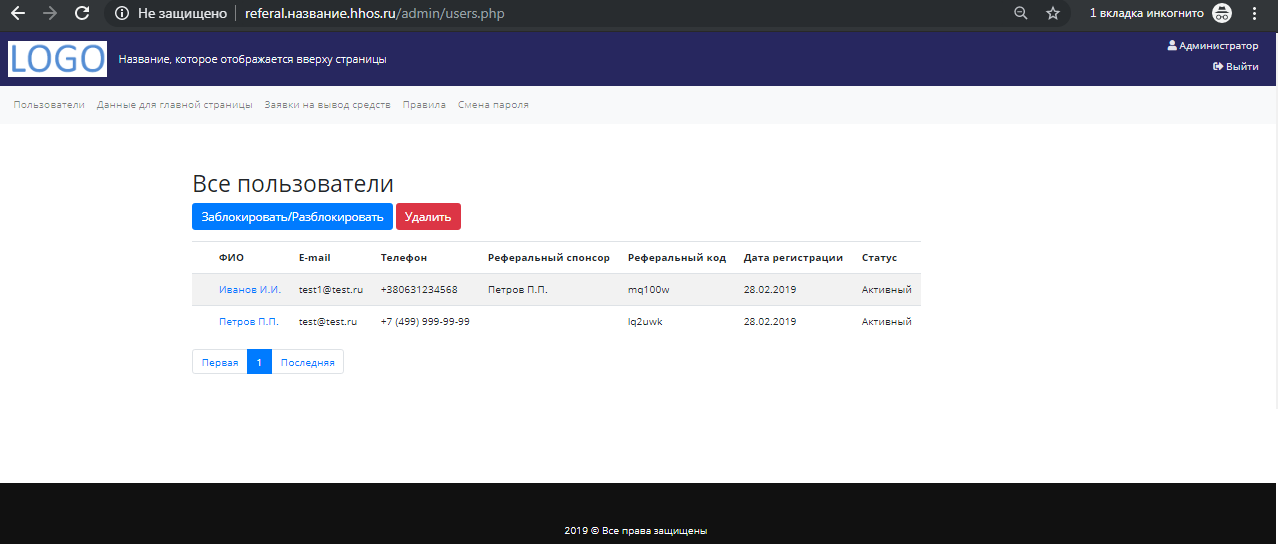Open the Правила menu item
The height and width of the screenshot is (544, 1282).
click(x=424, y=105)
